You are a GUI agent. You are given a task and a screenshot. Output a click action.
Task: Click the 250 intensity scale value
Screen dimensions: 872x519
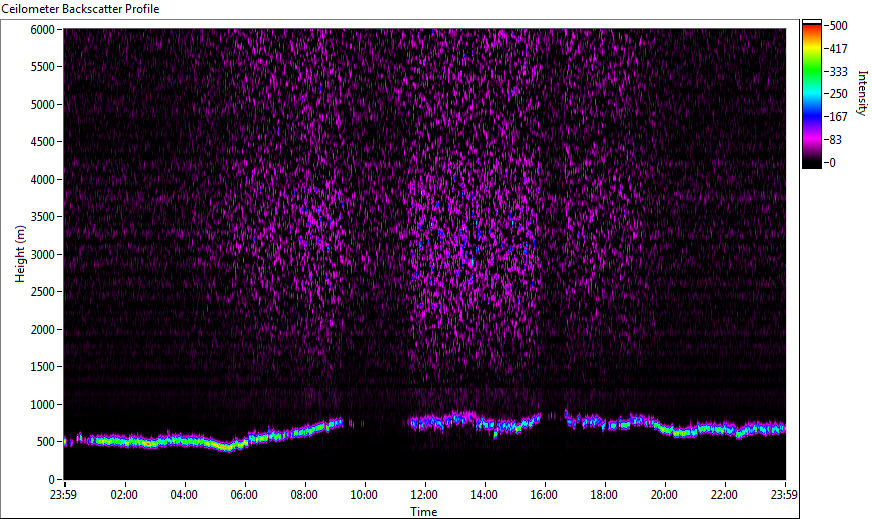pos(839,94)
